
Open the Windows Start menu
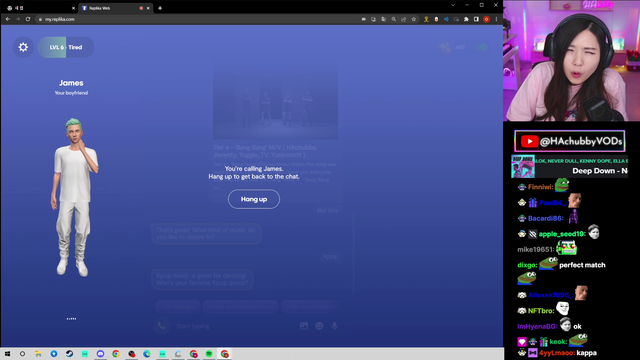[x=7, y=354]
